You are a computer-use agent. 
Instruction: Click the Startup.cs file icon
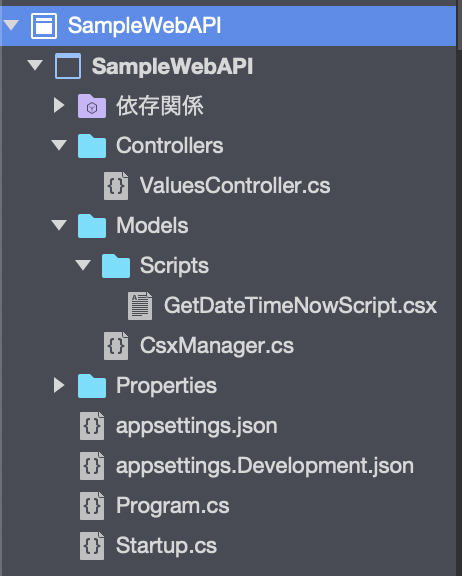pyautogui.click(x=92, y=546)
